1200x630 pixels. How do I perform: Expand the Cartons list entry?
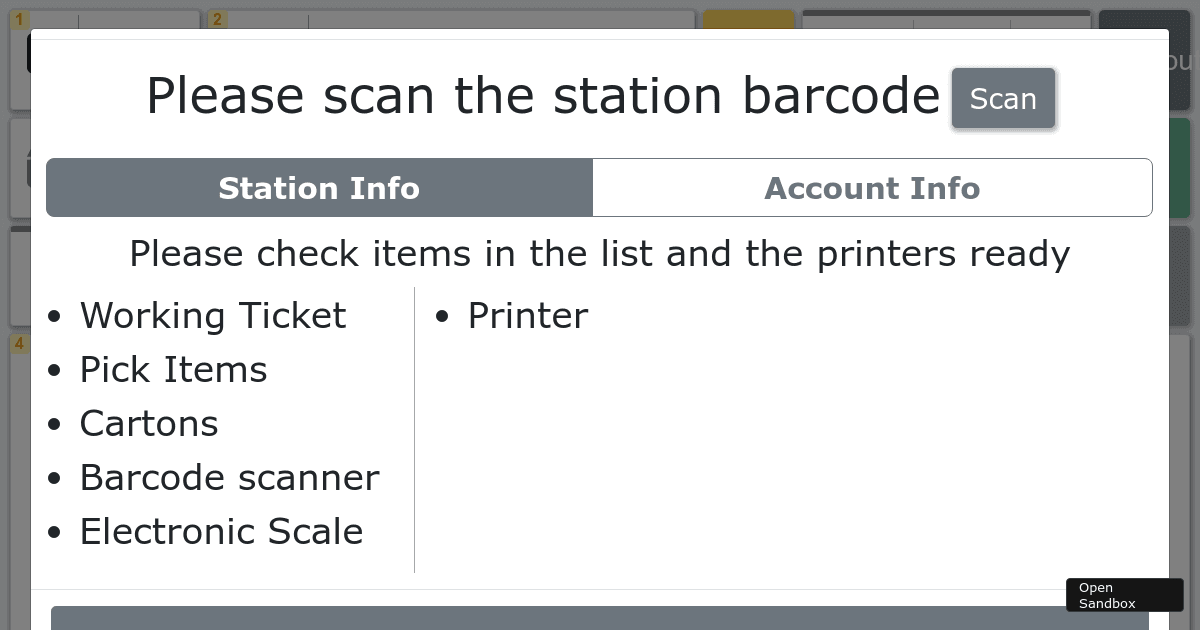(x=148, y=424)
